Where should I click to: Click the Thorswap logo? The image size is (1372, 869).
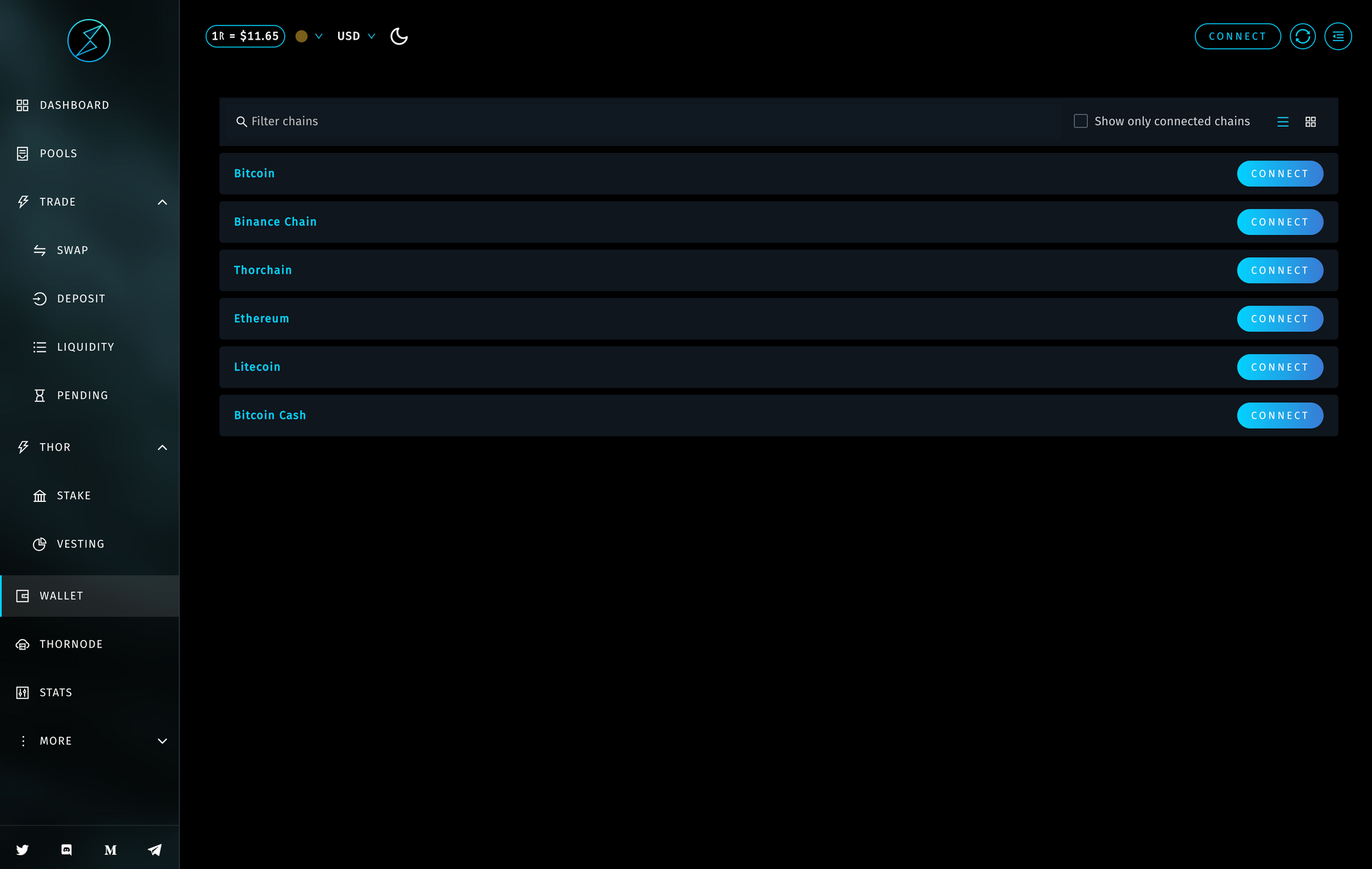pyautogui.click(x=89, y=40)
